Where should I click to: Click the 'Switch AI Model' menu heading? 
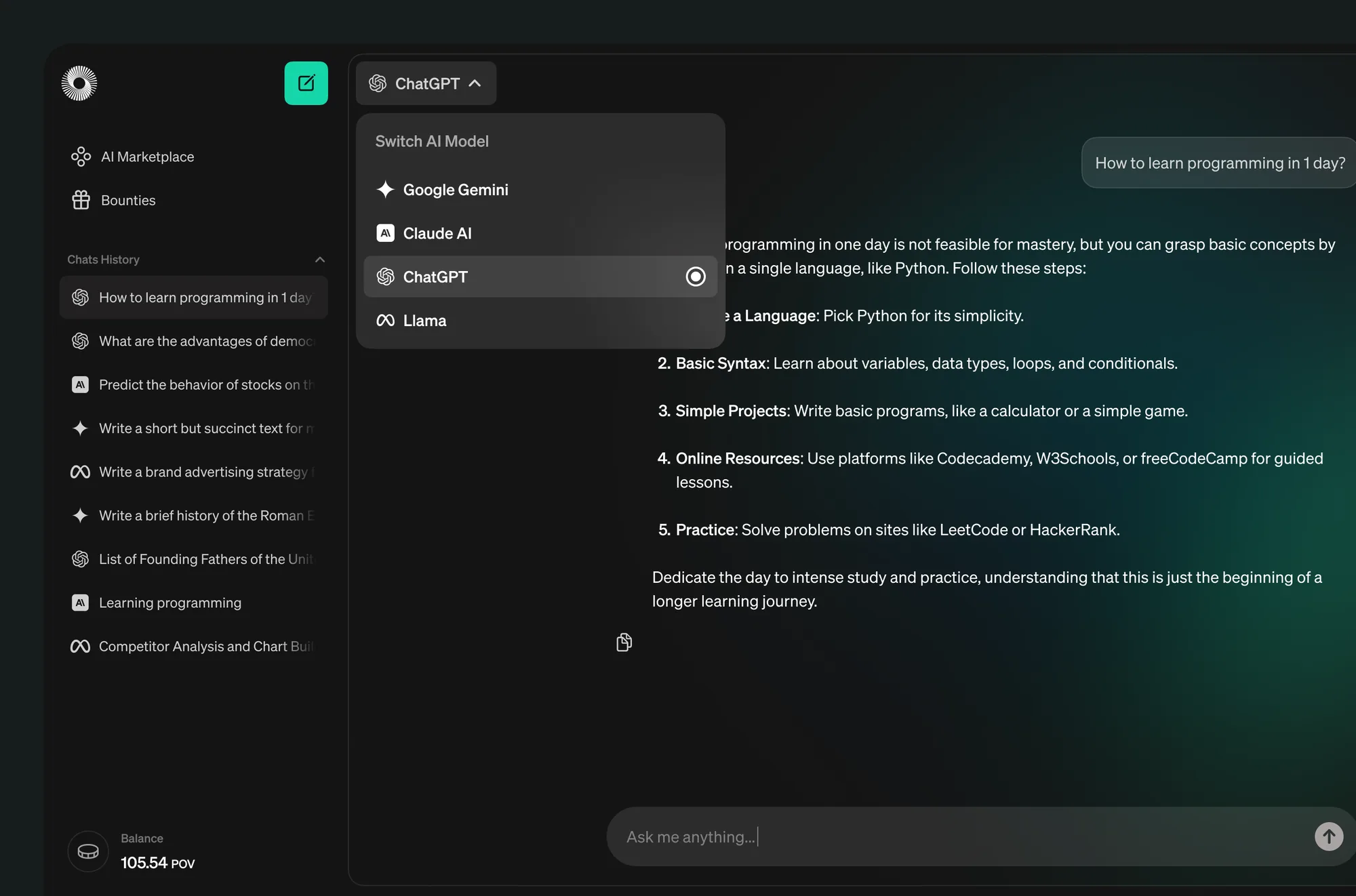tap(432, 141)
